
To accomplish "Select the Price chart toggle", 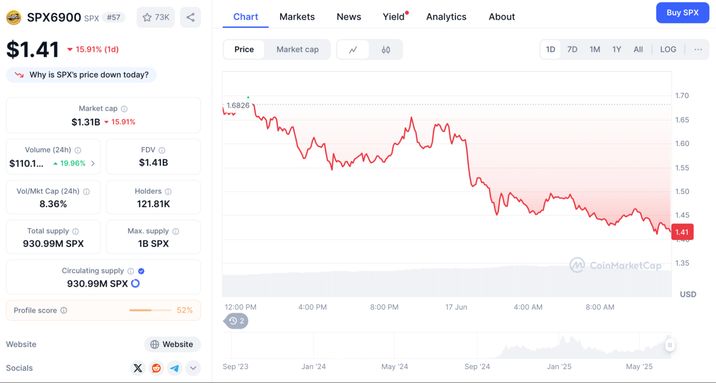I will 244,50.
